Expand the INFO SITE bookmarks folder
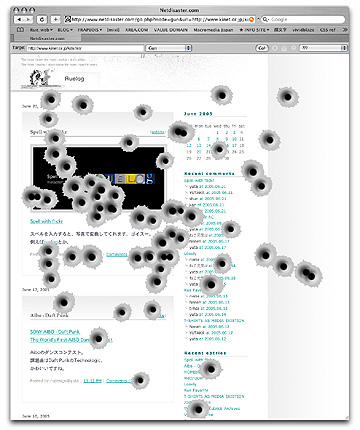 pos(254,30)
